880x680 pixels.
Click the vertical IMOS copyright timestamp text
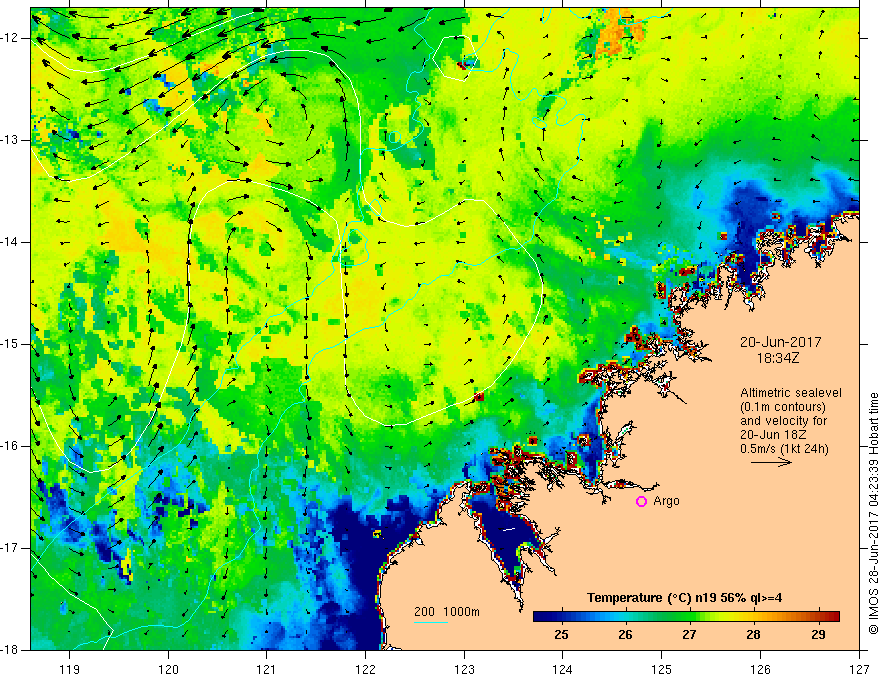[x=873, y=513]
